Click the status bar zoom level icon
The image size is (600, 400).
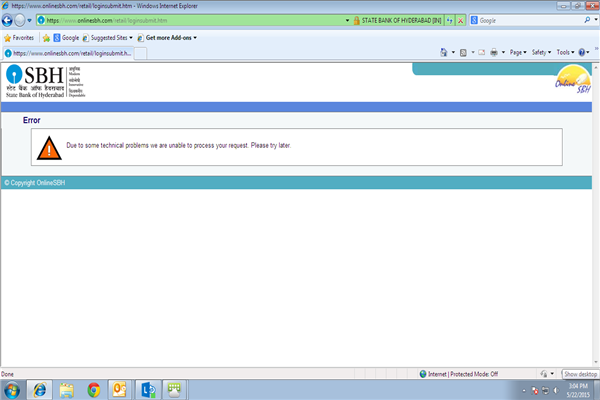(x=543, y=374)
